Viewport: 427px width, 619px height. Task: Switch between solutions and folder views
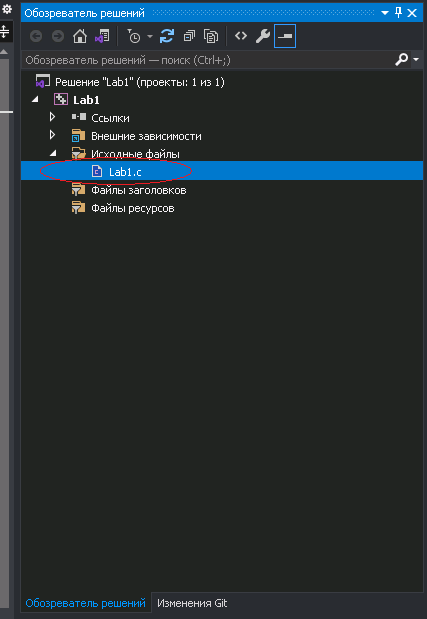[102, 36]
